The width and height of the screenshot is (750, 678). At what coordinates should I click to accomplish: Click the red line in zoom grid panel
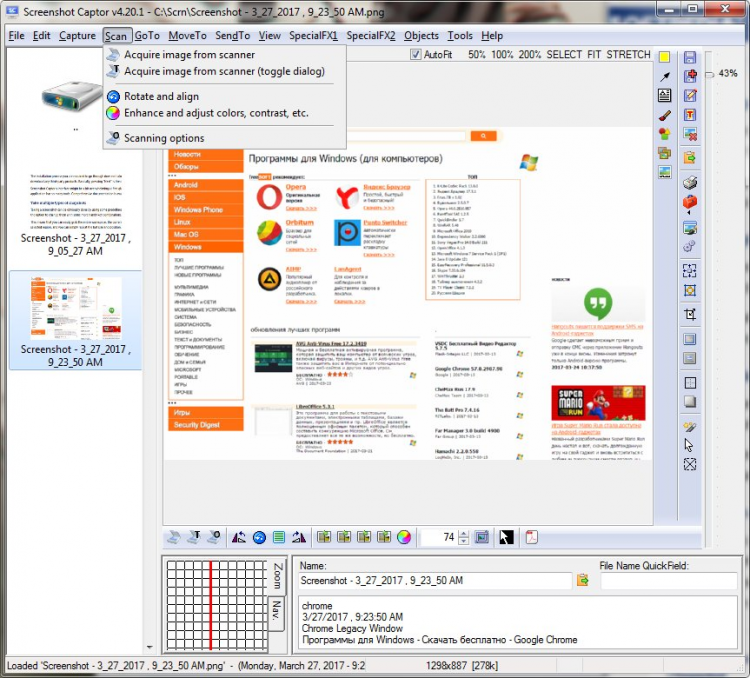pos(210,605)
